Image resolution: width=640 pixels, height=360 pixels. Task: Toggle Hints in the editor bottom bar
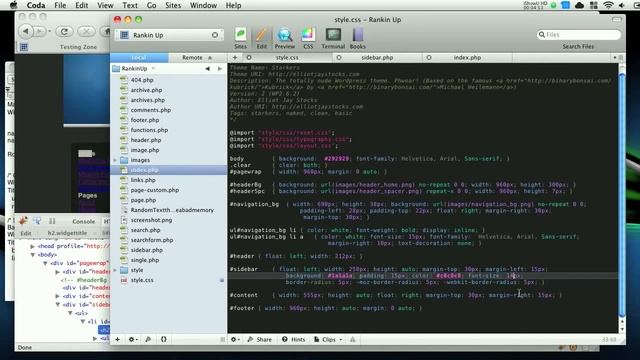(293, 339)
